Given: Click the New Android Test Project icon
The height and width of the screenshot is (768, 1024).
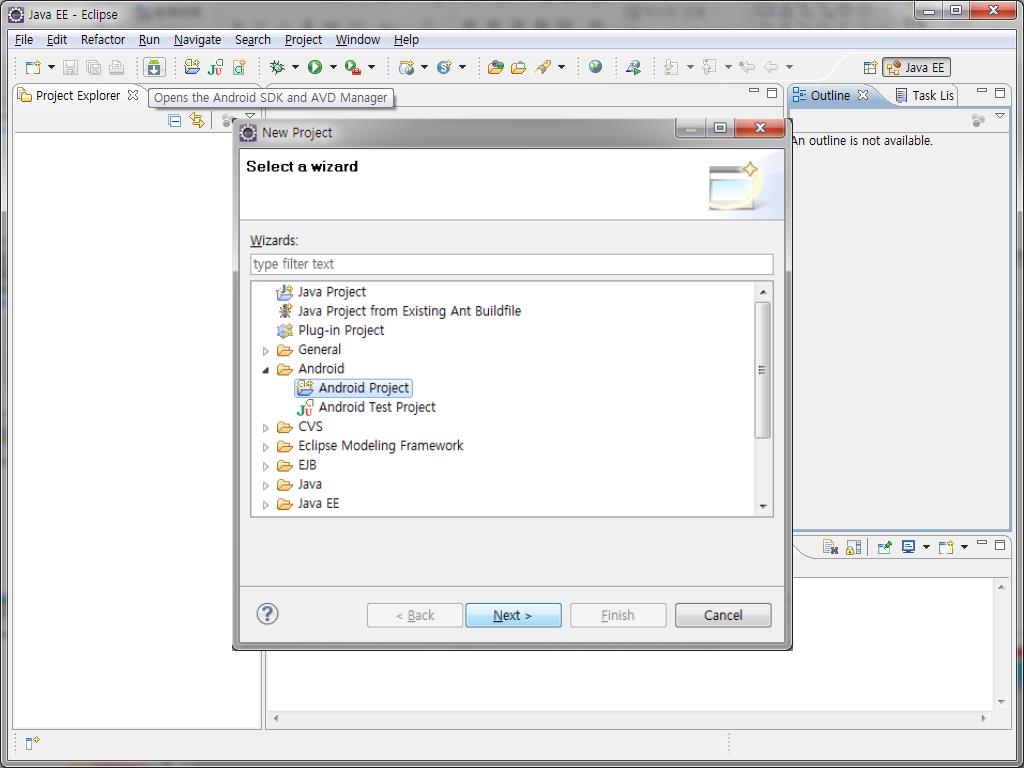Looking at the screenshot, I should pyautogui.click(x=216, y=67).
